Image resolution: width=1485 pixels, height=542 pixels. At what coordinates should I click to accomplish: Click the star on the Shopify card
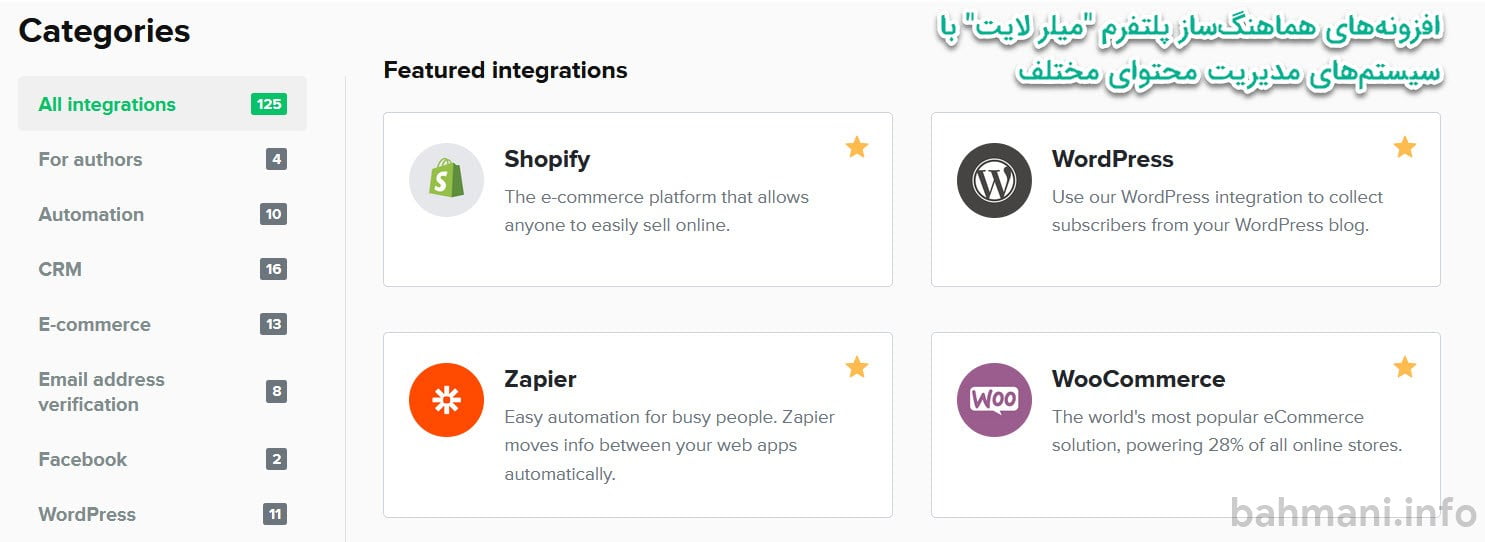click(857, 148)
